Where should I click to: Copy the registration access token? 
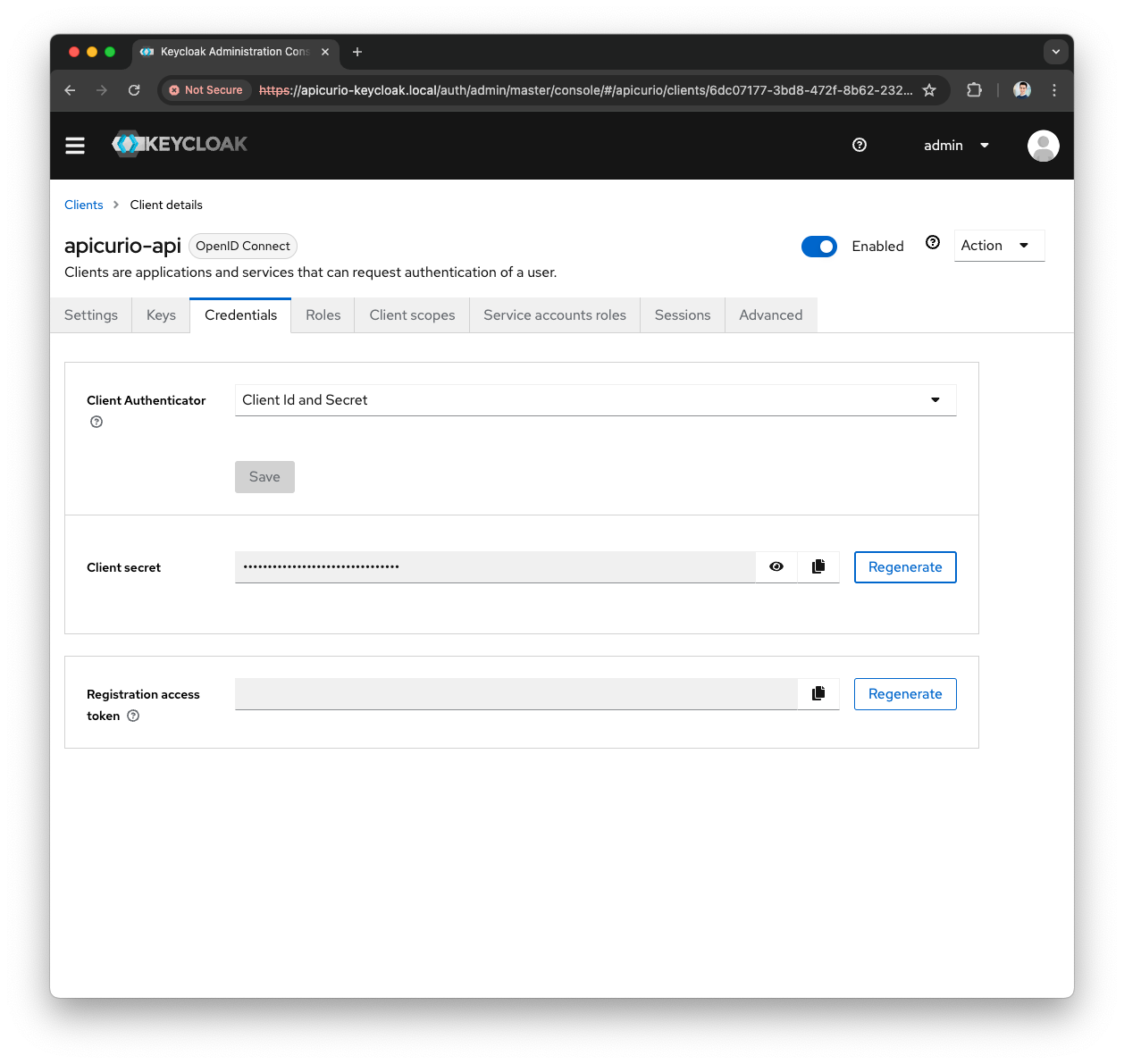[818, 693]
